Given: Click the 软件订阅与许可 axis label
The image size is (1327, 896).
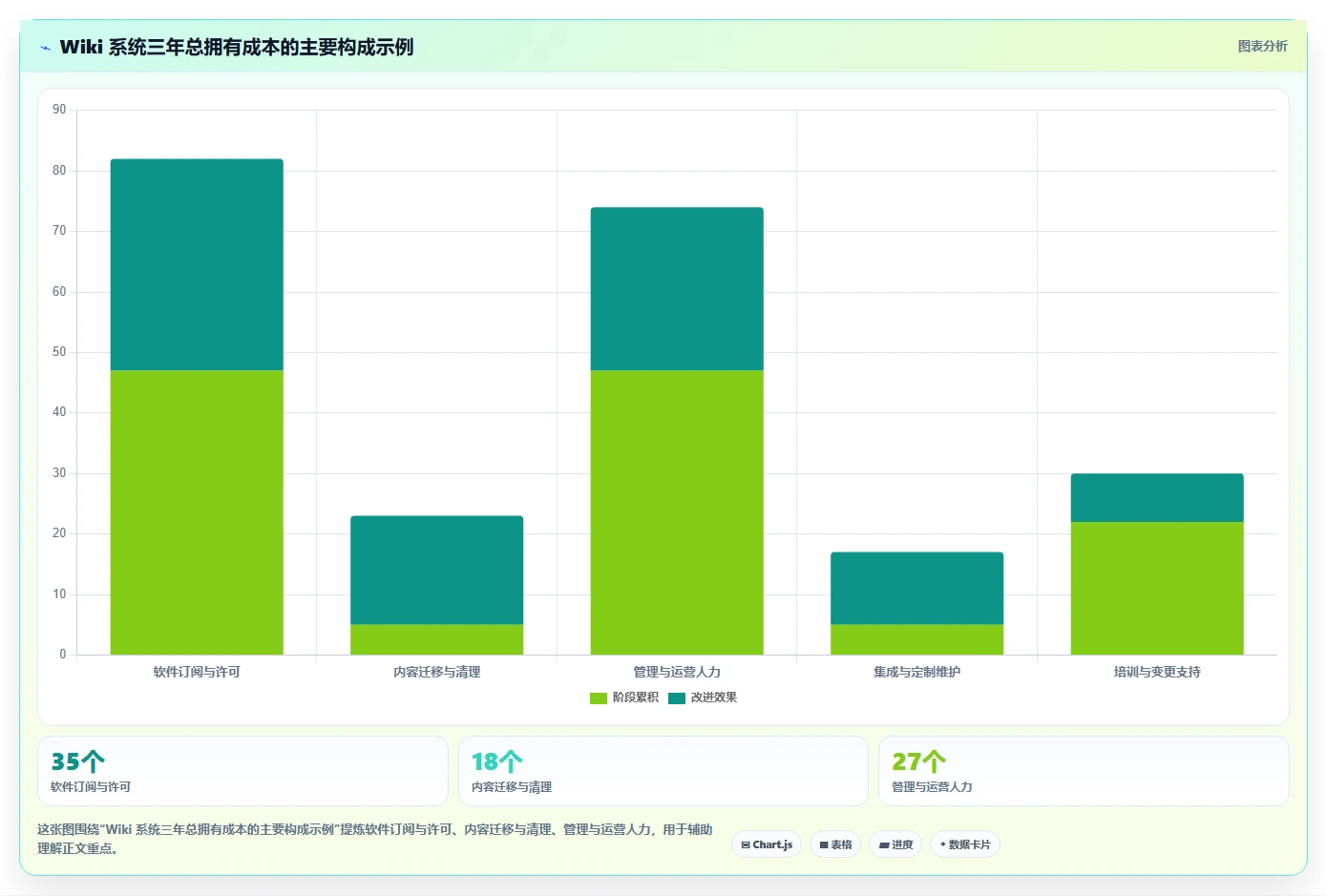Looking at the screenshot, I should click(197, 672).
